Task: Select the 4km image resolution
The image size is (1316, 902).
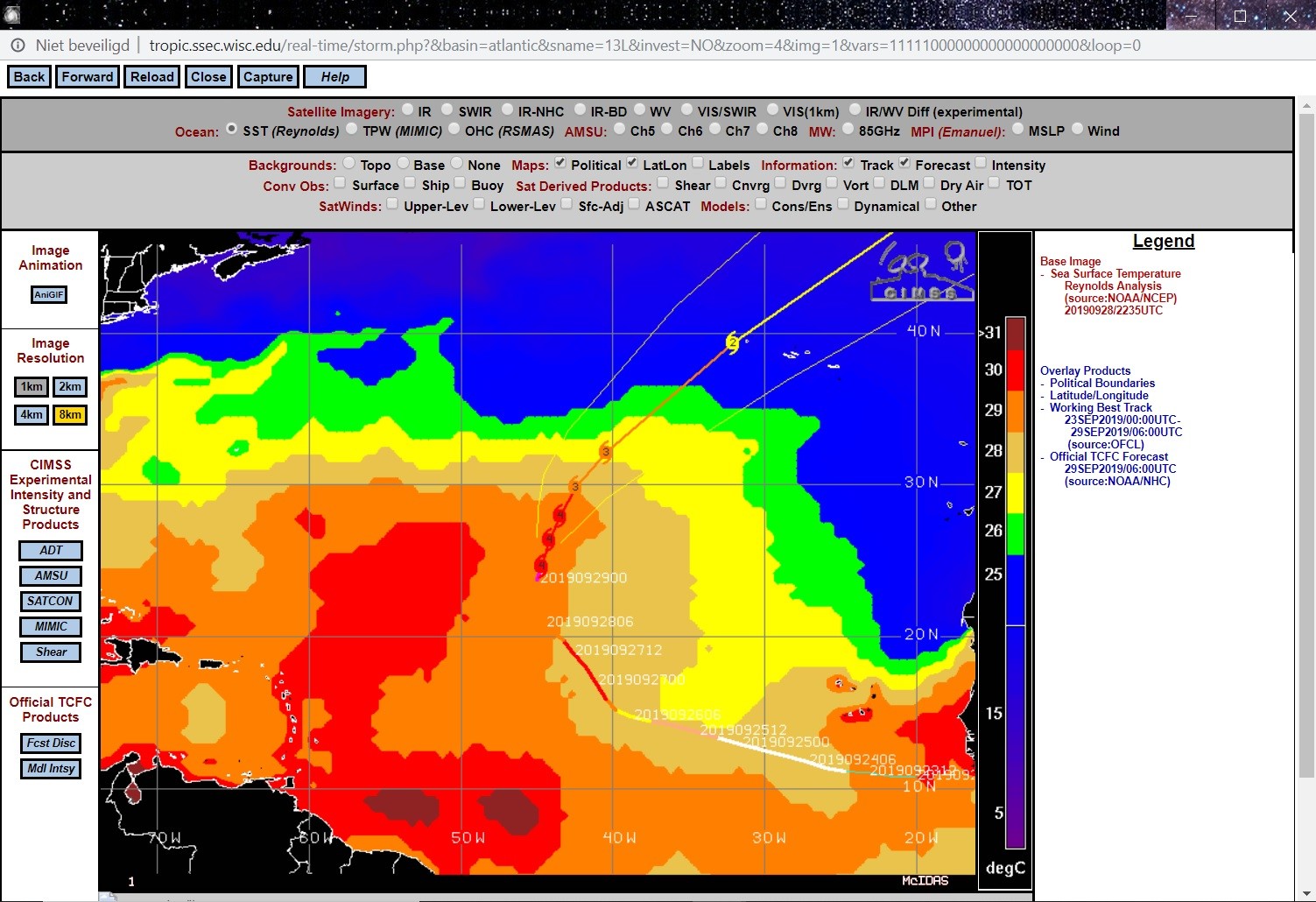Action: tap(32, 415)
